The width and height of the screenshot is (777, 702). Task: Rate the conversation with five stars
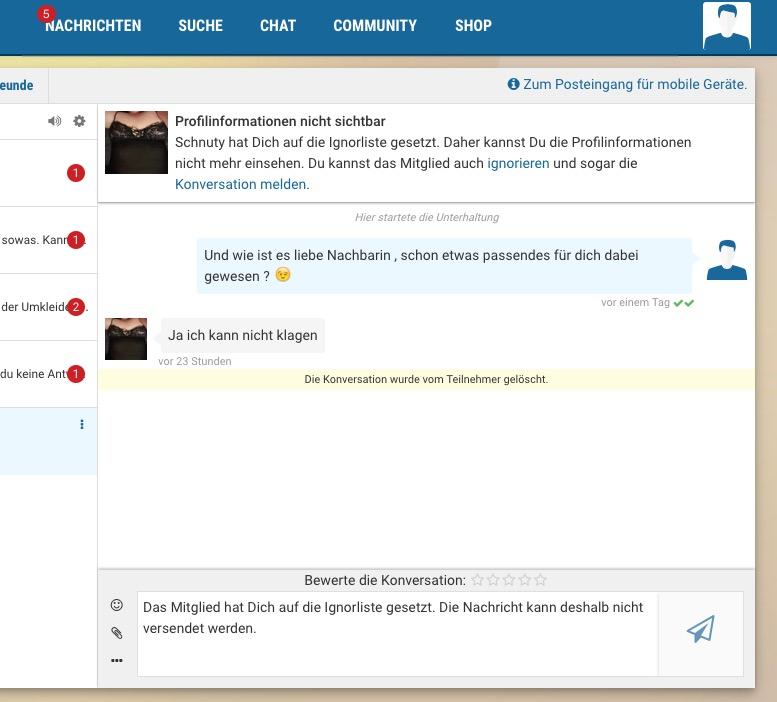click(x=541, y=580)
